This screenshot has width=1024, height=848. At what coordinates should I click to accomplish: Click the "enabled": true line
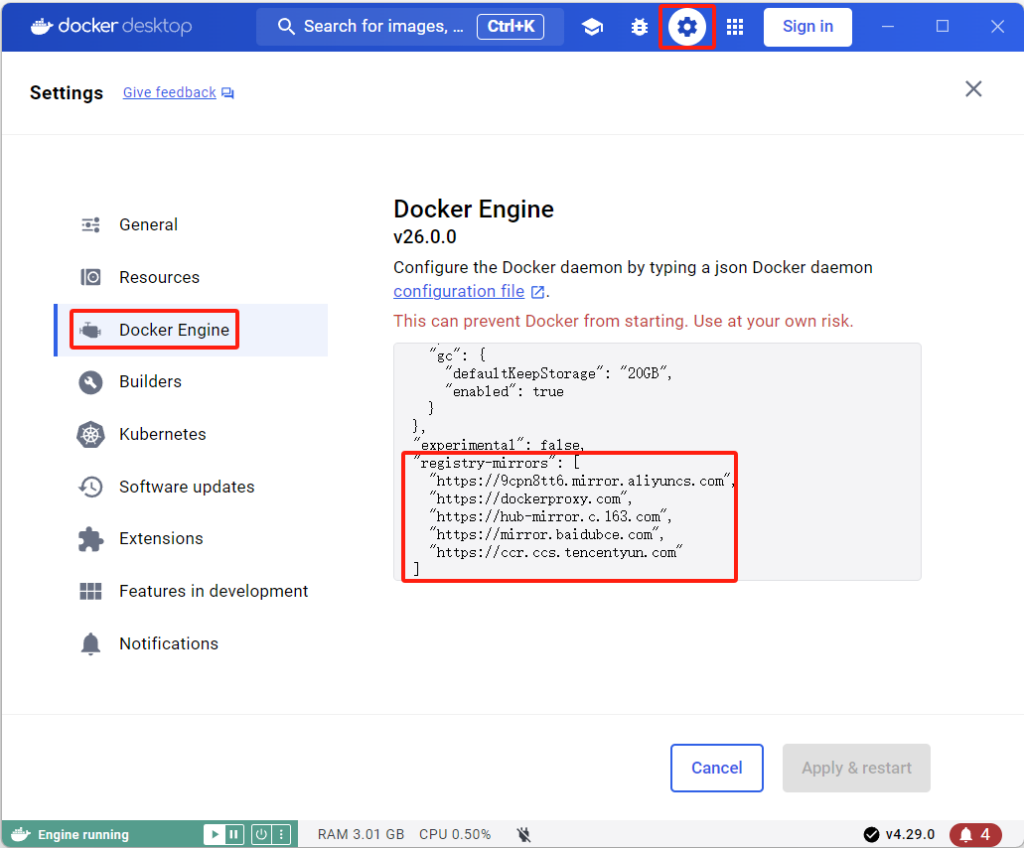(504, 391)
